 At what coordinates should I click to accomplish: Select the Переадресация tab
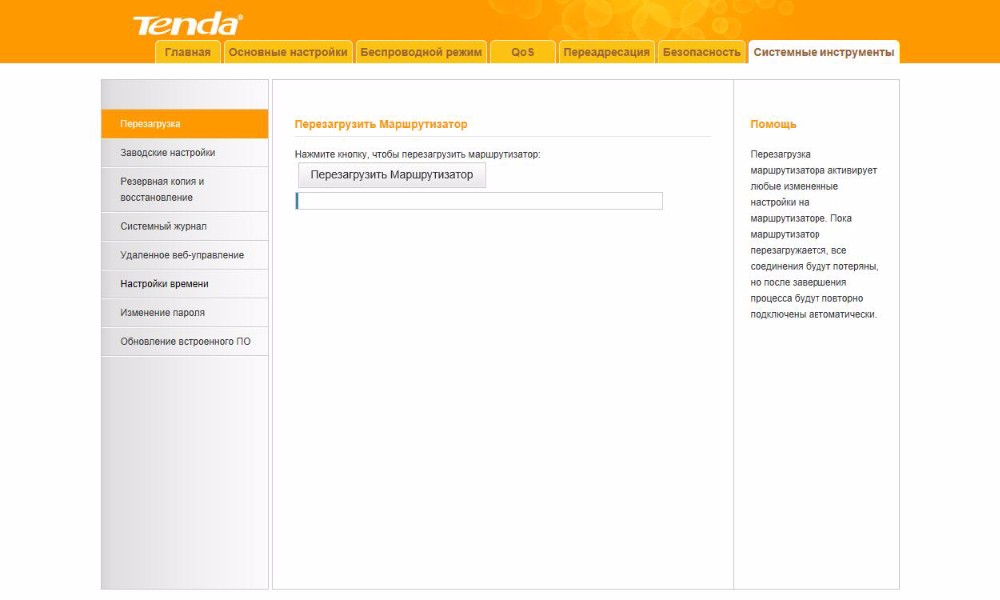pyautogui.click(x=606, y=52)
